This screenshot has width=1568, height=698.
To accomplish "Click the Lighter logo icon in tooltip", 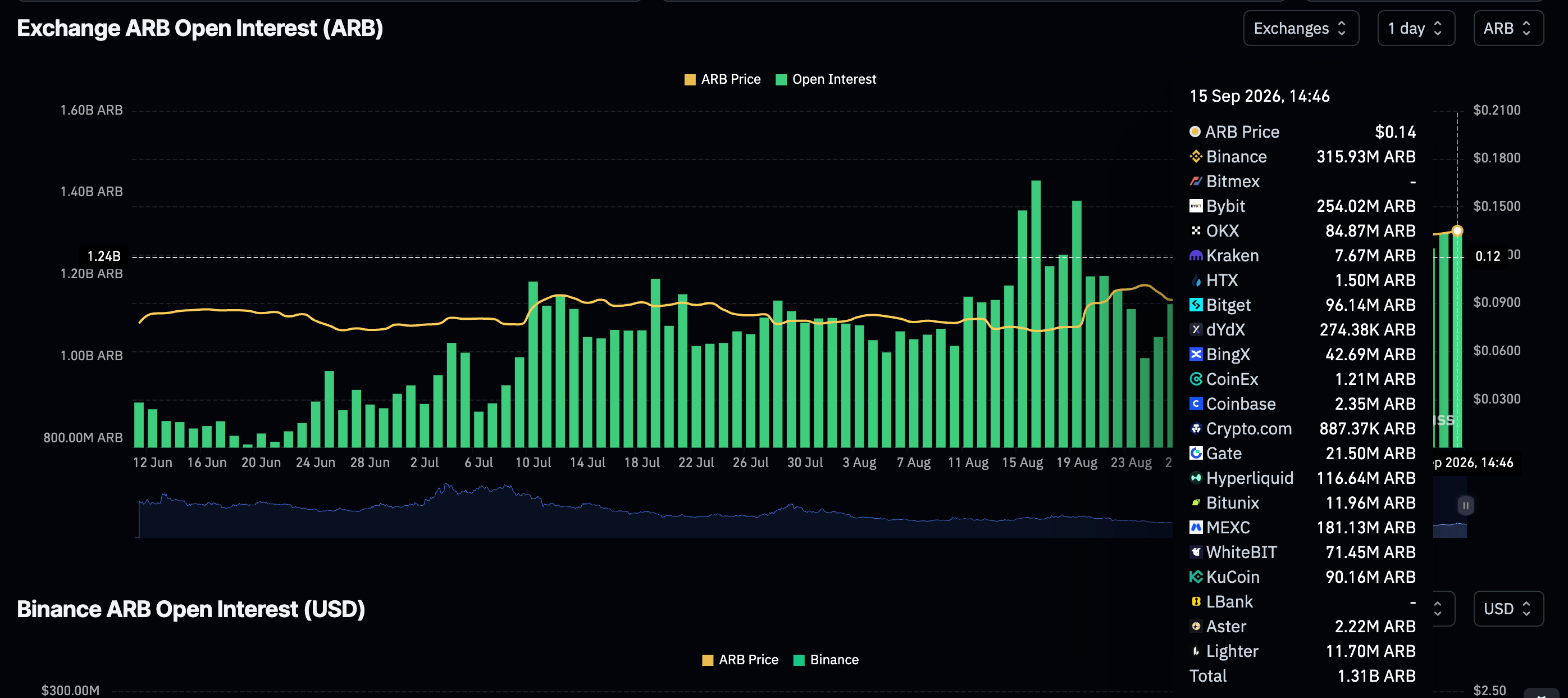I will point(1196,651).
